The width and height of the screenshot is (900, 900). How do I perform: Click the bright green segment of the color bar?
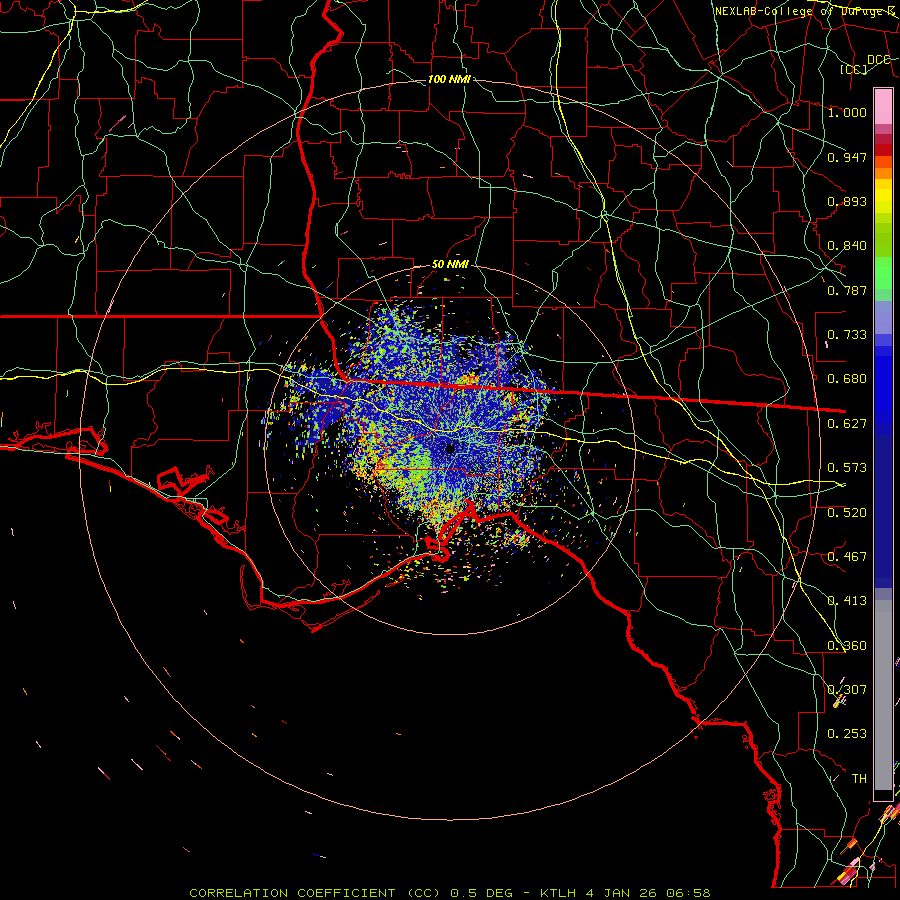(883, 273)
